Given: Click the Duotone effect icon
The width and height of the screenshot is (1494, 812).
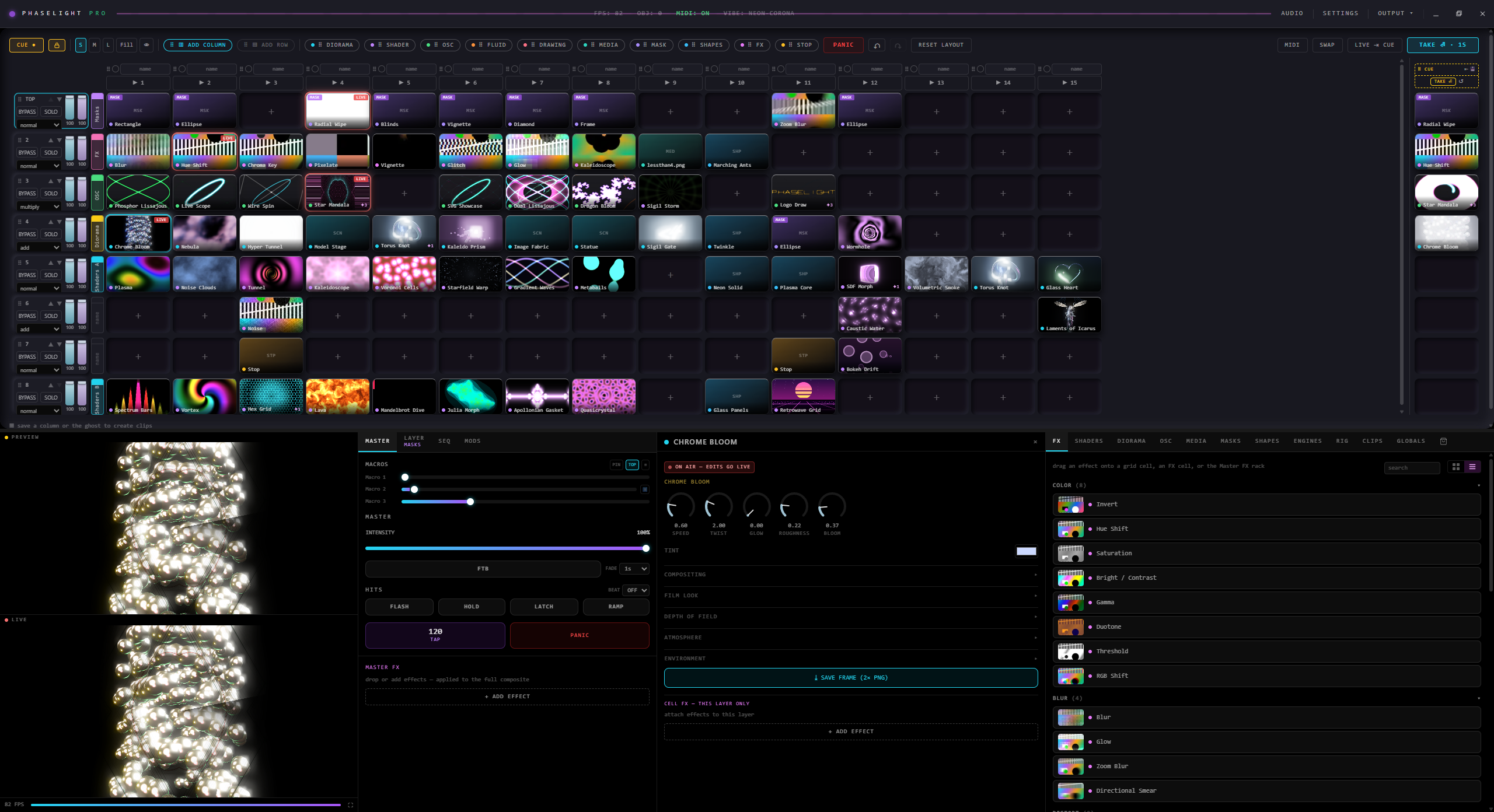Looking at the screenshot, I should click(x=1070, y=627).
